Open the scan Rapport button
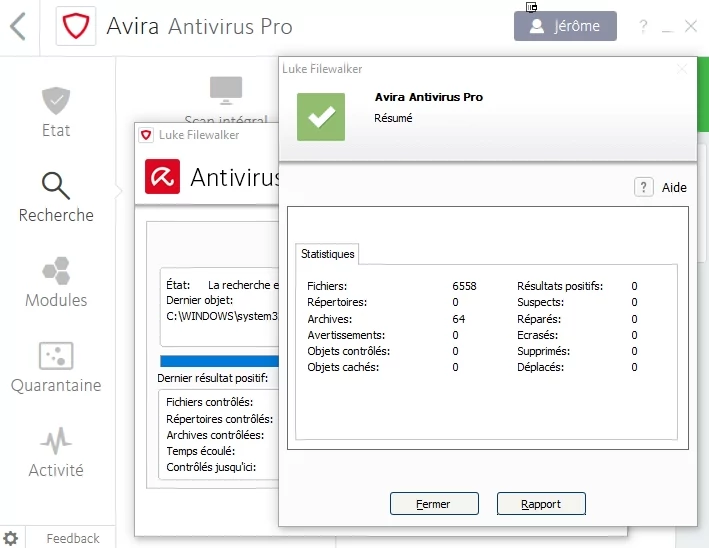This screenshot has height=548, width=709. point(541,503)
